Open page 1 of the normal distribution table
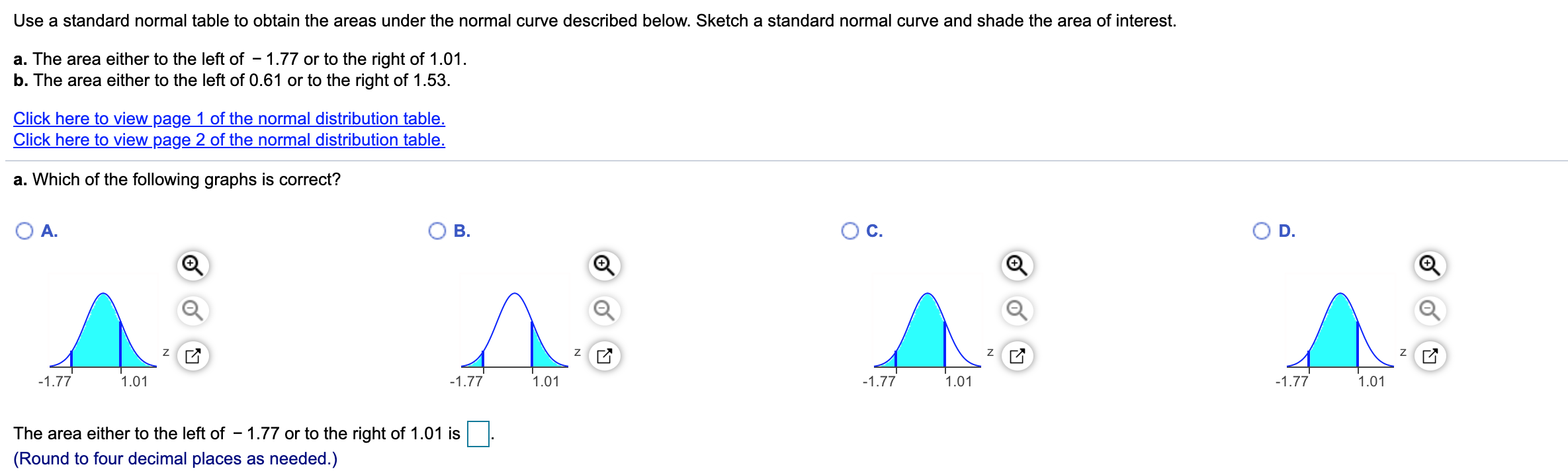This screenshot has height=475, width=1568. pos(228,118)
